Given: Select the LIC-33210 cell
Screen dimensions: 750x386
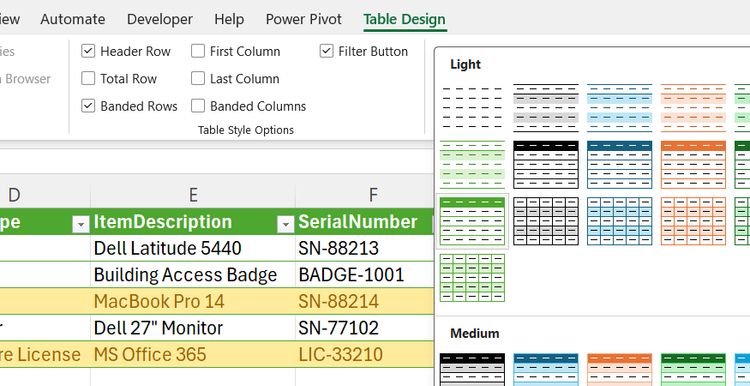Looking at the screenshot, I should [x=365, y=354].
